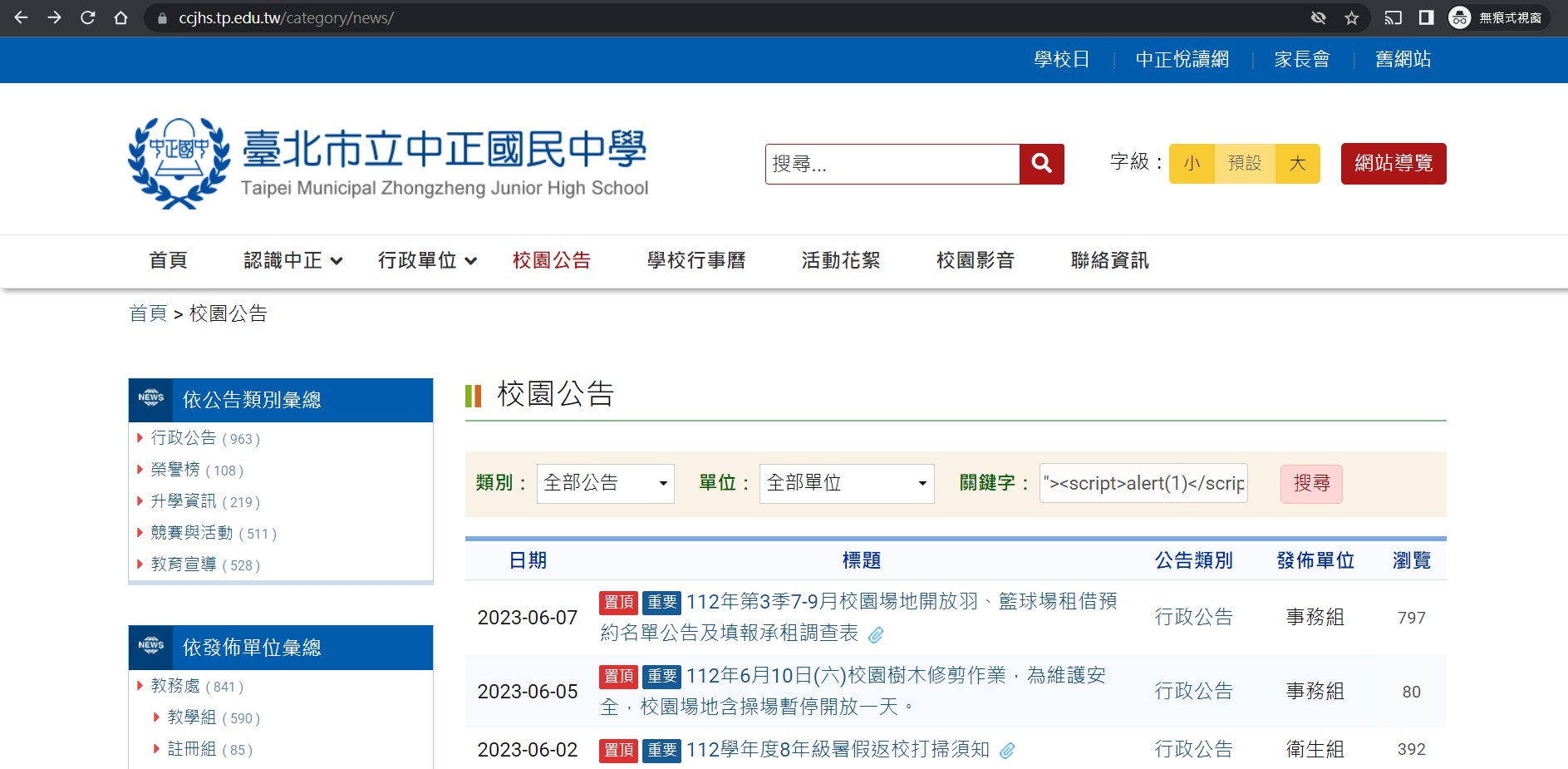Open the 校園影音 nav item
This screenshot has width=1568, height=769.
[976, 260]
